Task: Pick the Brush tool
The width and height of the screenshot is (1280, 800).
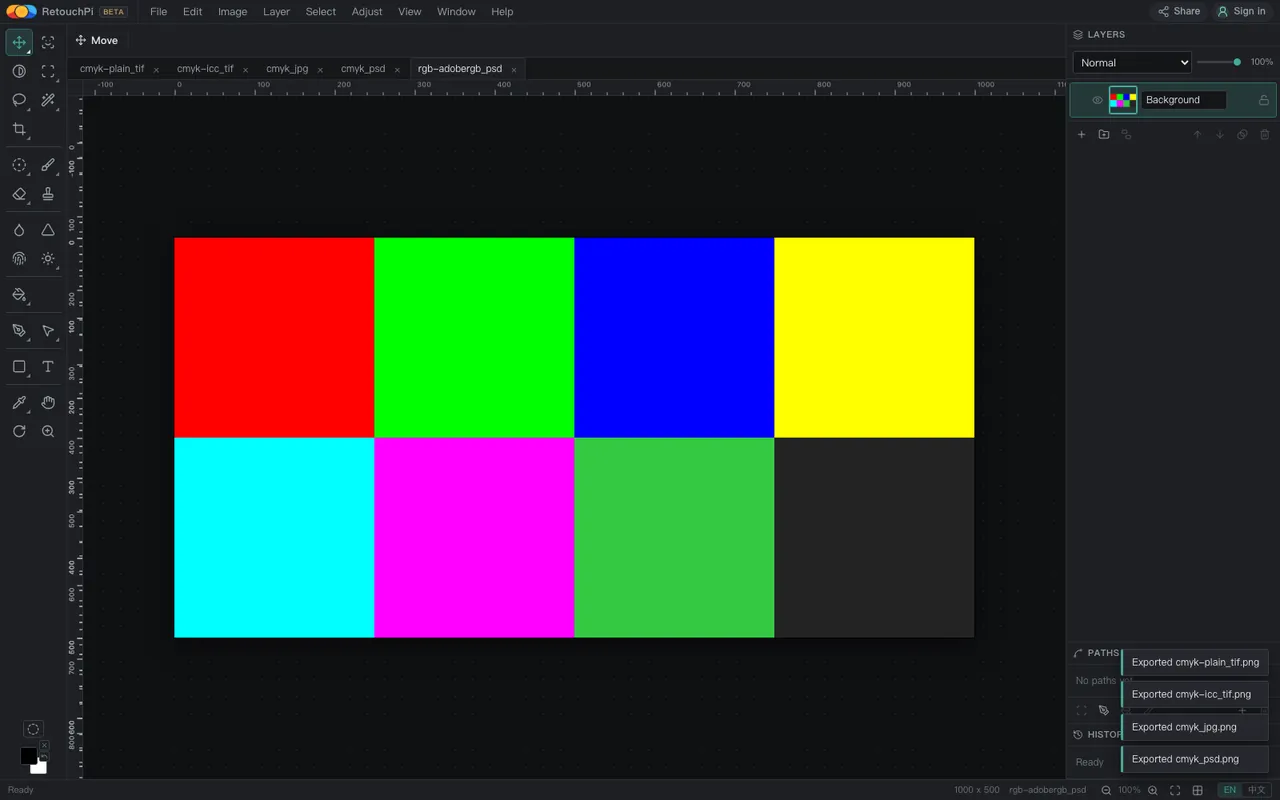Action: pos(48,165)
